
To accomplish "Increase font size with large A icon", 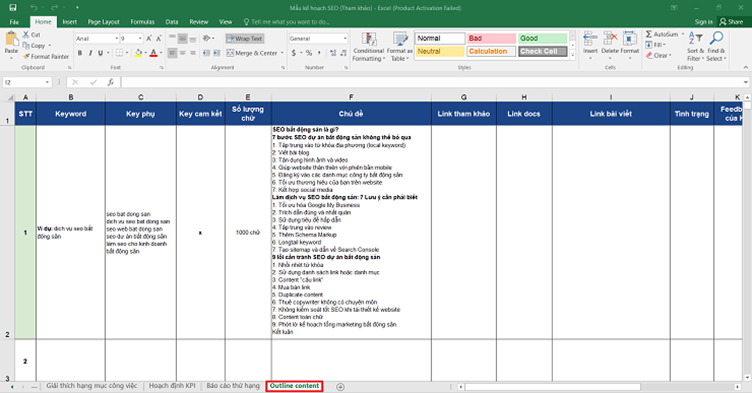I will [x=149, y=38].
